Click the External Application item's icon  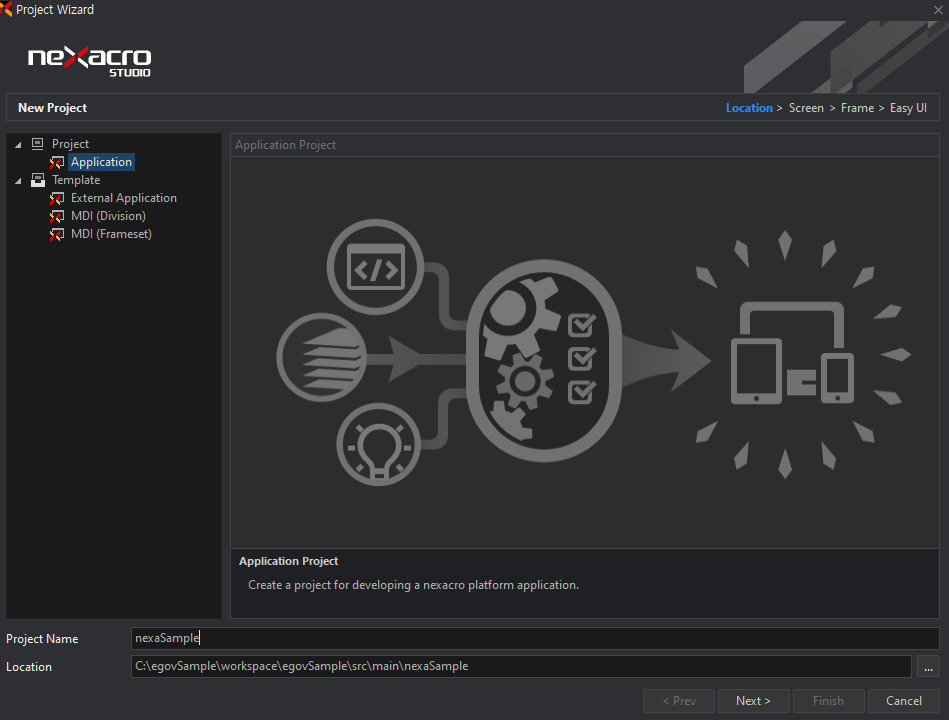point(57,198)
